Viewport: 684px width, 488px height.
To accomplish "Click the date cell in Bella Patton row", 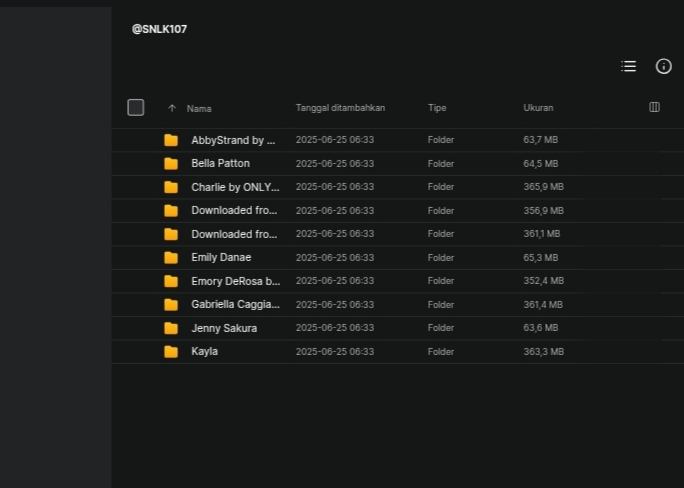I will 335,164.
